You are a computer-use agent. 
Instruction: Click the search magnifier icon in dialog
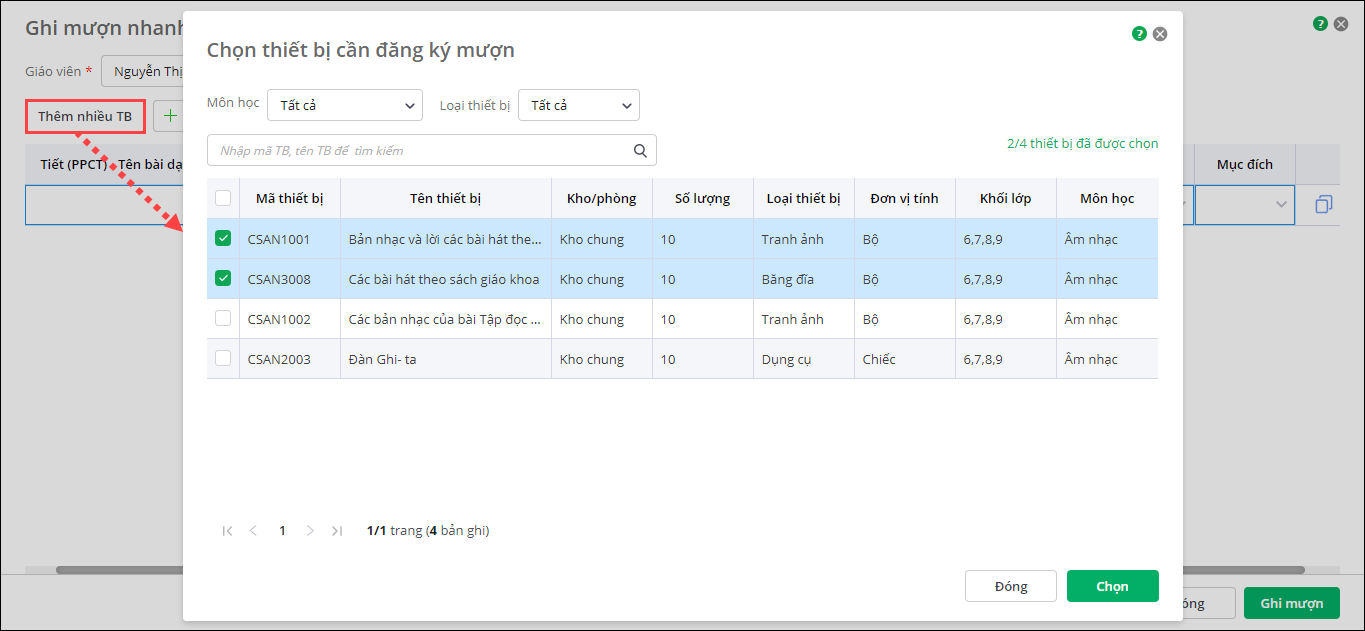coord(640,151)
